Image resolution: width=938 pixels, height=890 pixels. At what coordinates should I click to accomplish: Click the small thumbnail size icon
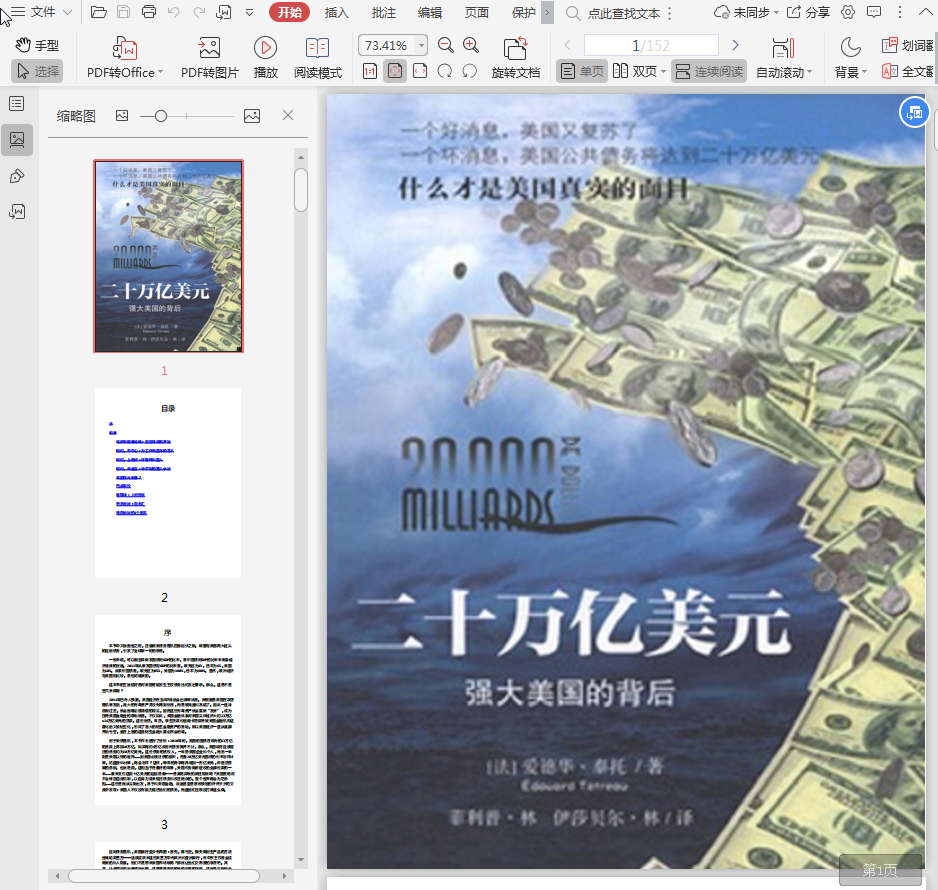122,115
